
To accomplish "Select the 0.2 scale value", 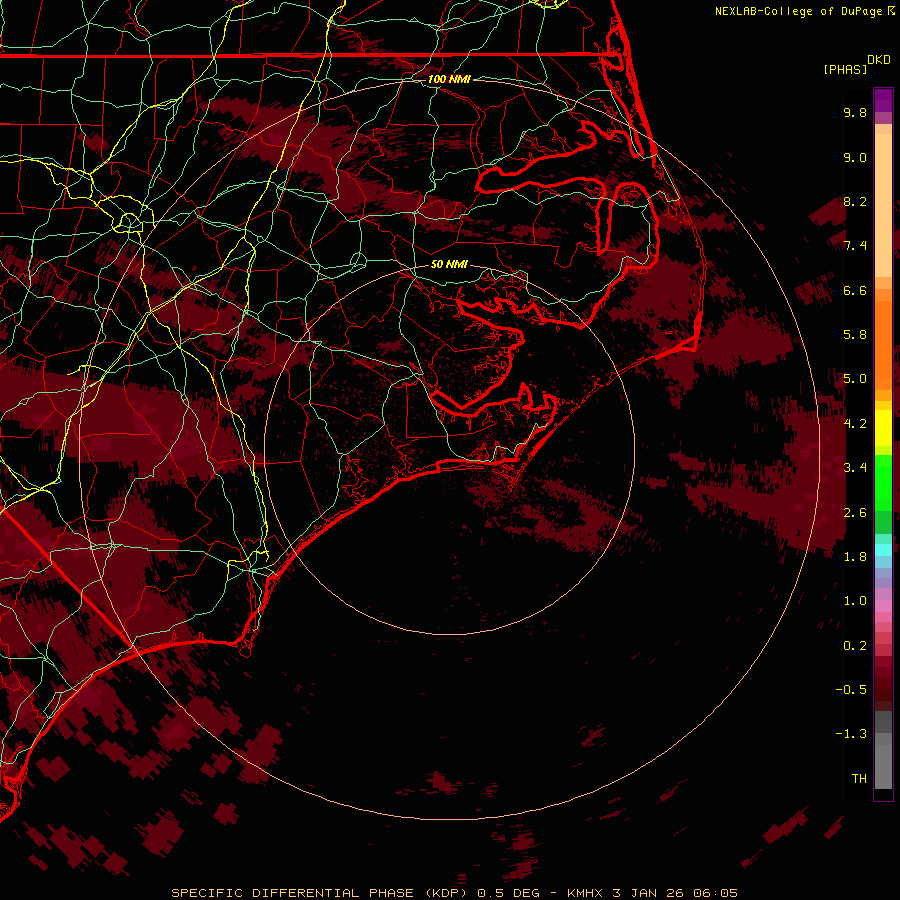I will (x=855, y=646).
